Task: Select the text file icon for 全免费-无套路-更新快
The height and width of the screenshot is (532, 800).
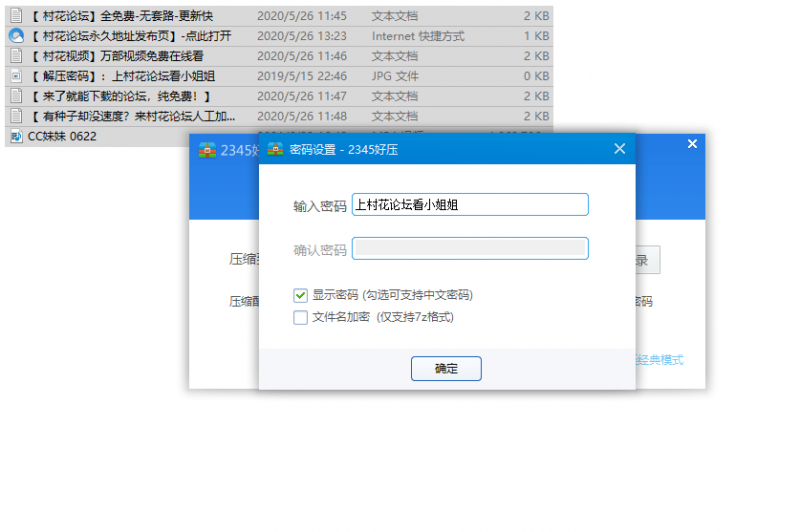Action: (16, 17)
